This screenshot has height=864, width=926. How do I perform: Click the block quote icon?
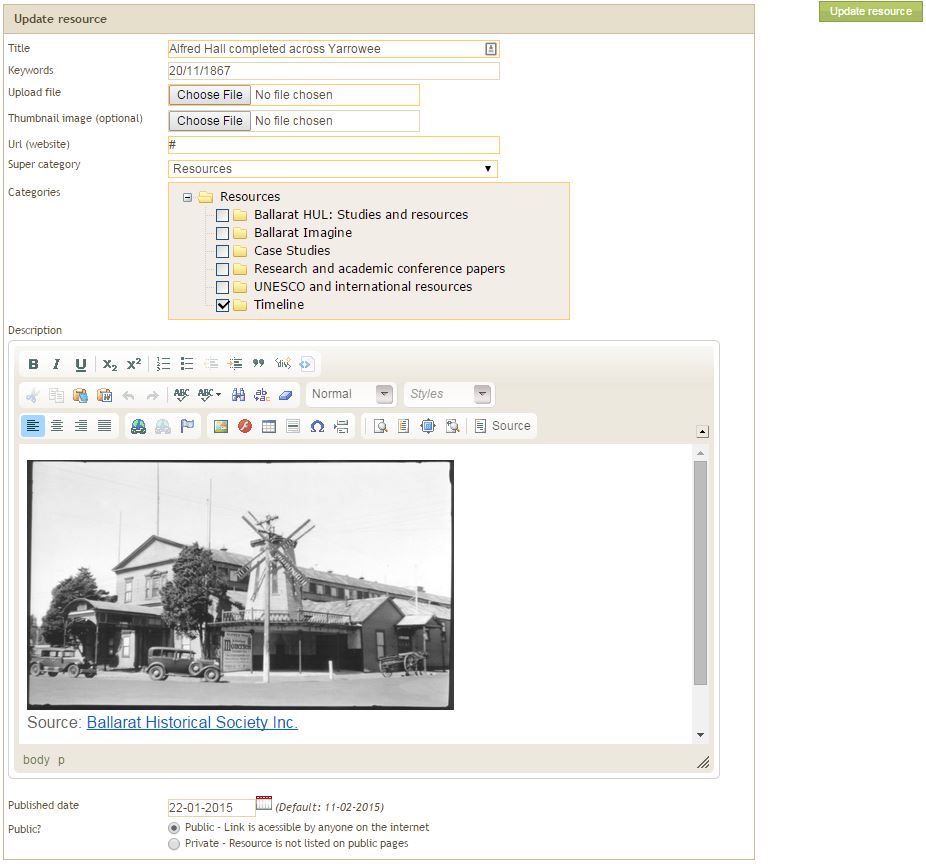(259, 365)
